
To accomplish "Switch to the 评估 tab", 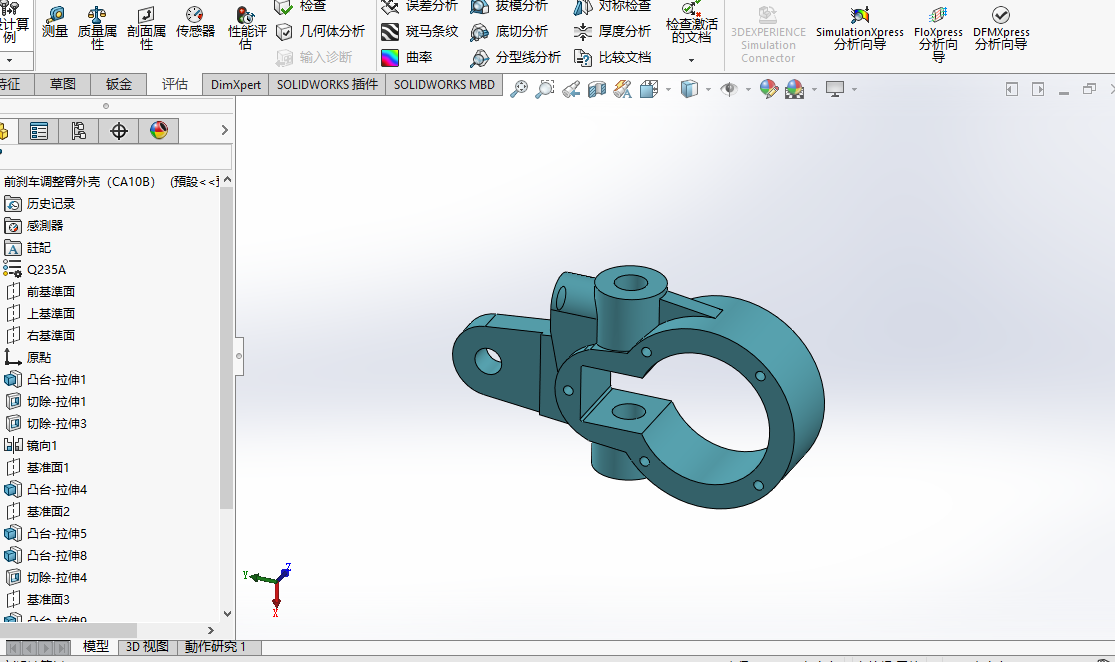I will coord(175,85).
